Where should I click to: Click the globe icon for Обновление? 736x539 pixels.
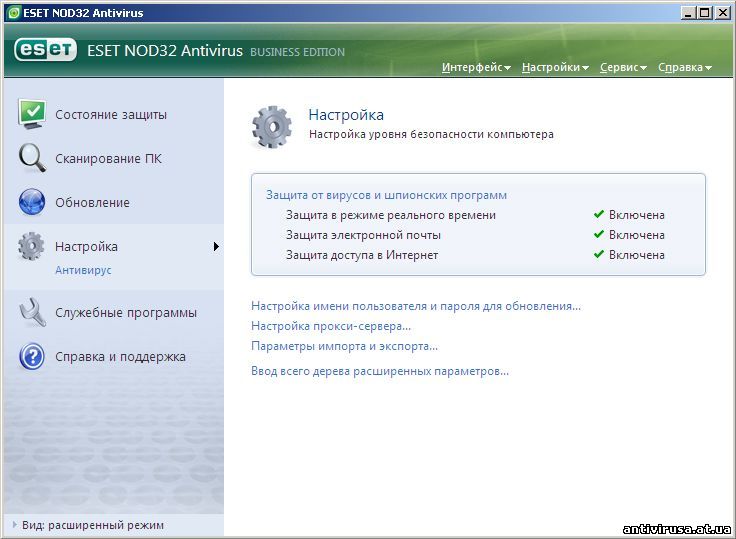32,202
